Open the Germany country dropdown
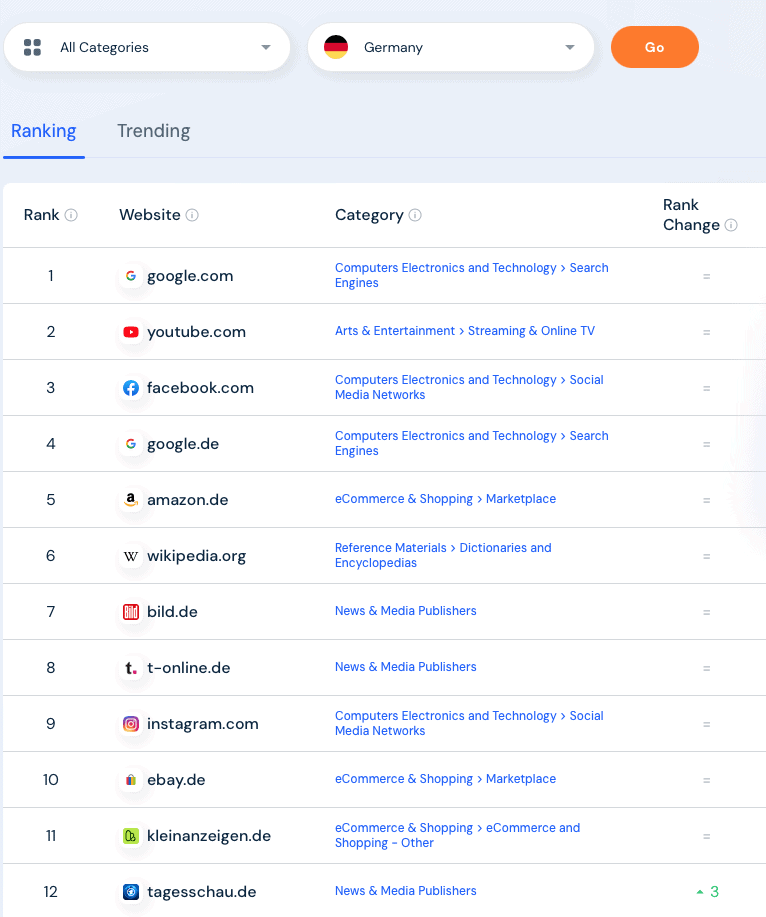Screen dimensions: 766x917 coord(451,47)
